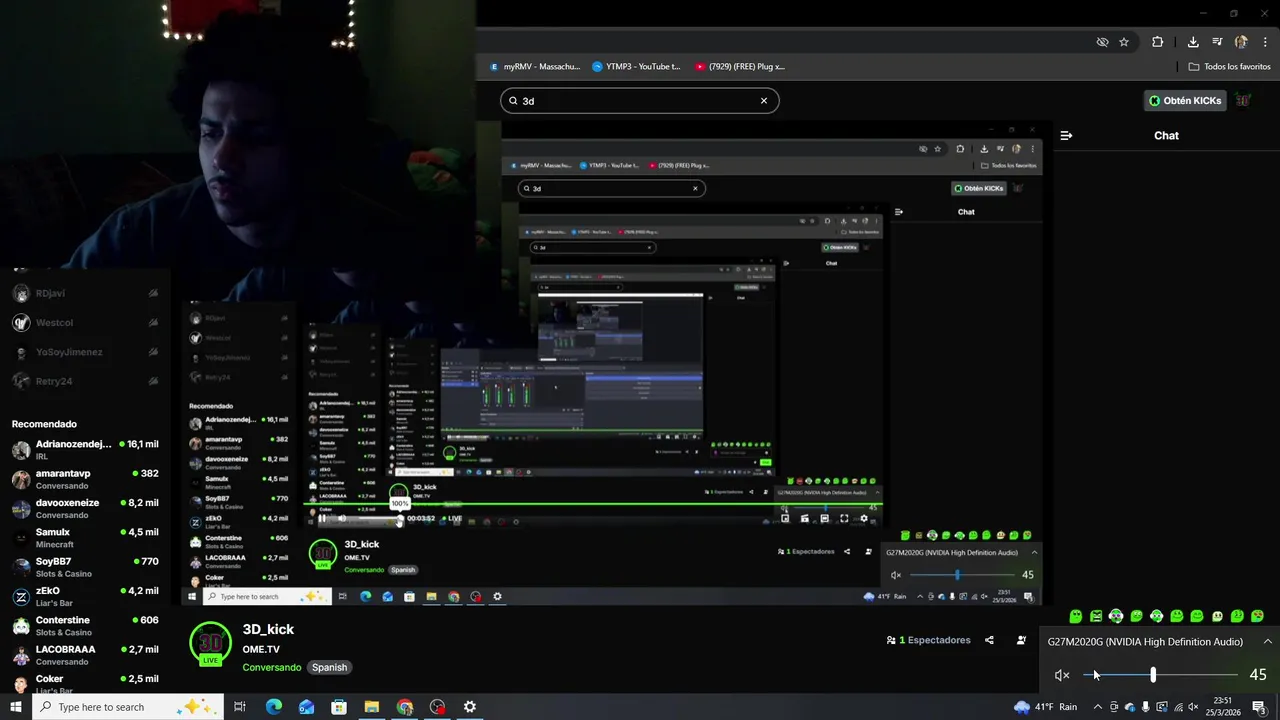Open RDjavi followed channel

point(85,293)
